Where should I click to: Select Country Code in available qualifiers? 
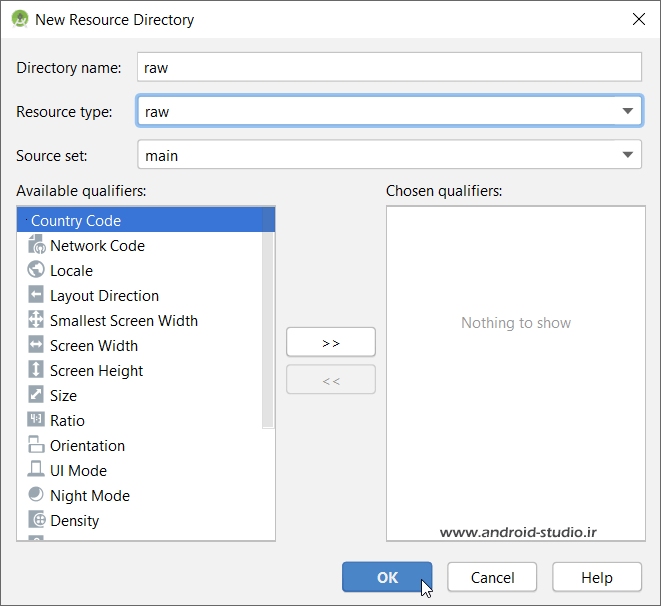76,221
